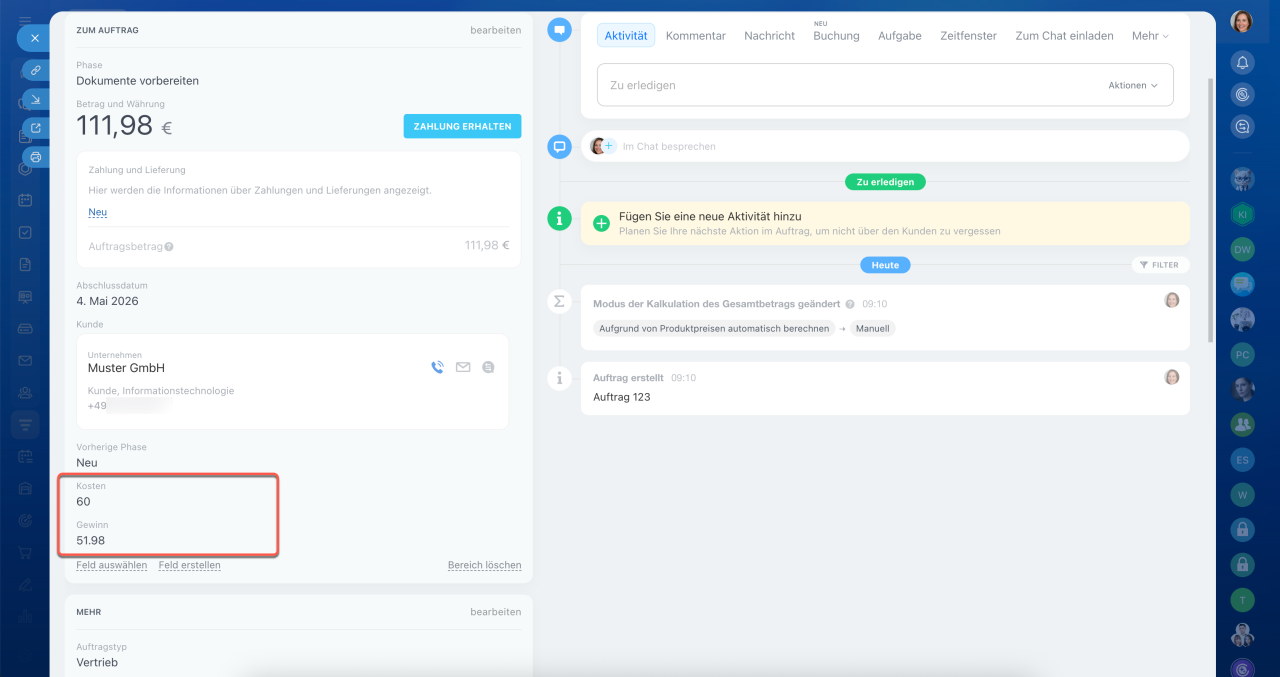
Task: Click the chat icon for Muster GmbH
Action: click(x=488, y=367)
